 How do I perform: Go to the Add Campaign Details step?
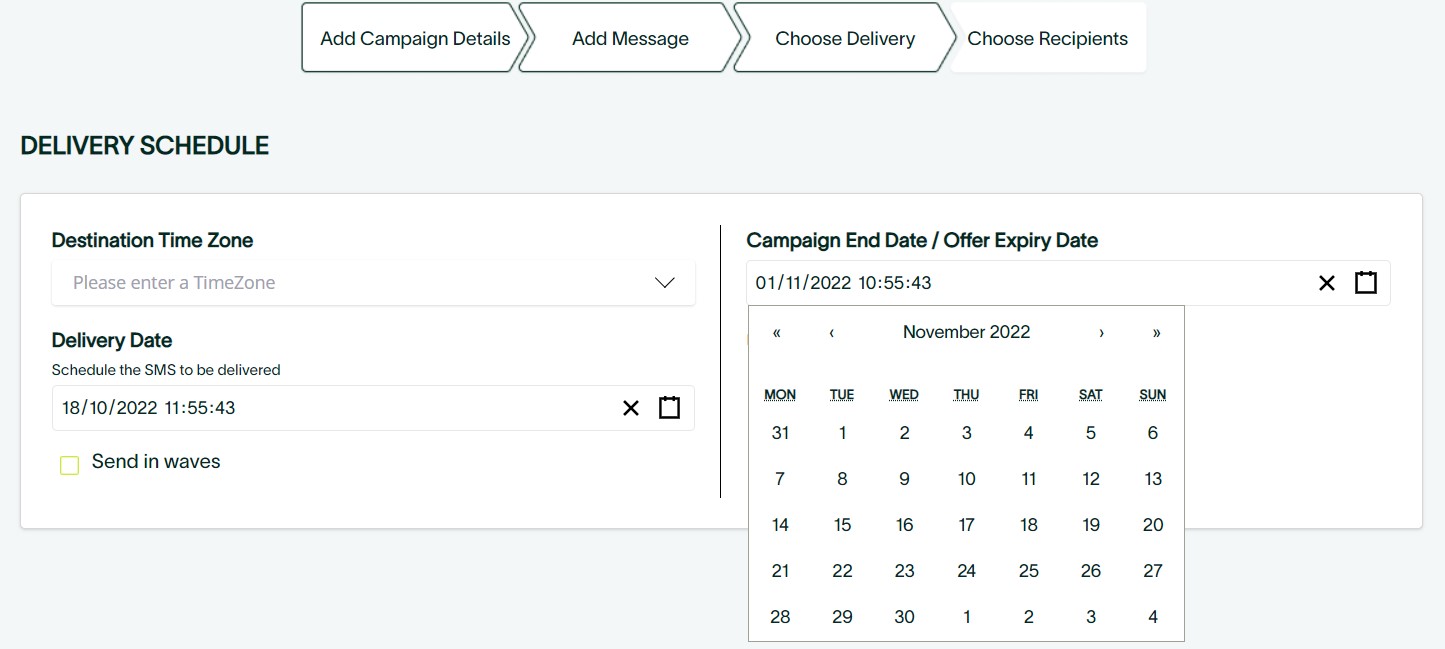point(415,39)
